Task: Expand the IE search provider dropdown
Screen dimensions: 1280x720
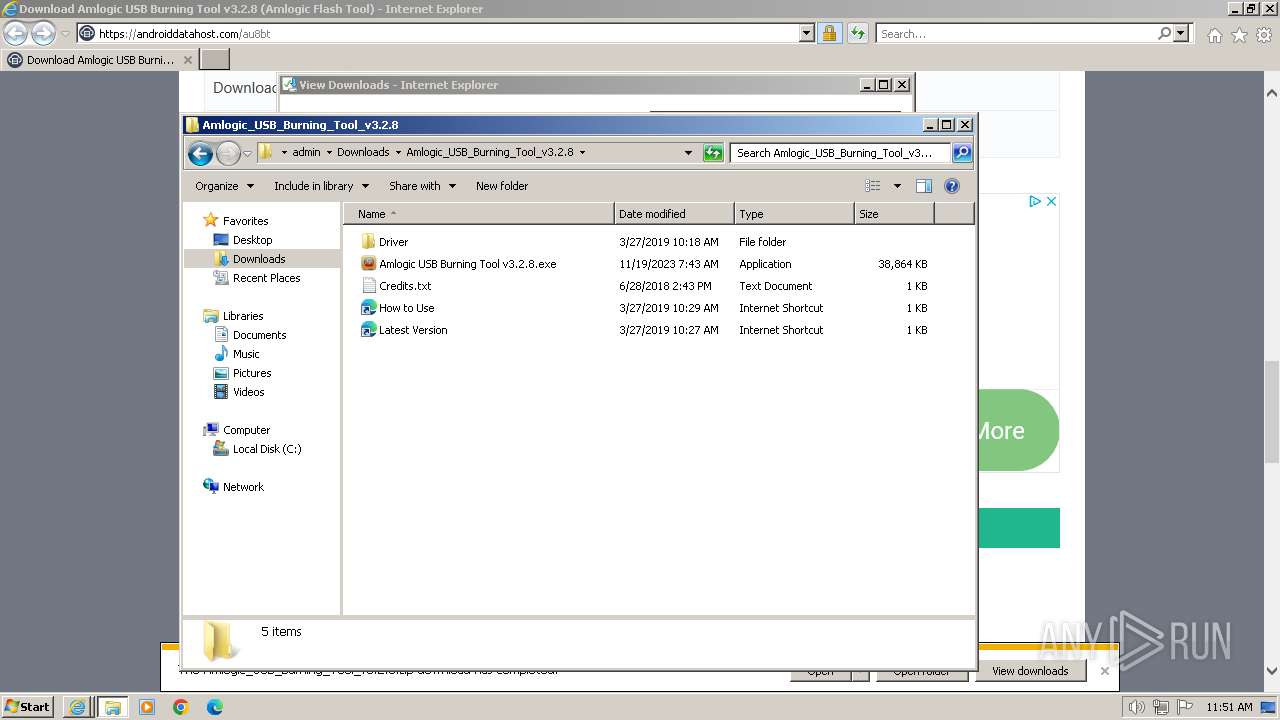Action: coord(1181,34)
